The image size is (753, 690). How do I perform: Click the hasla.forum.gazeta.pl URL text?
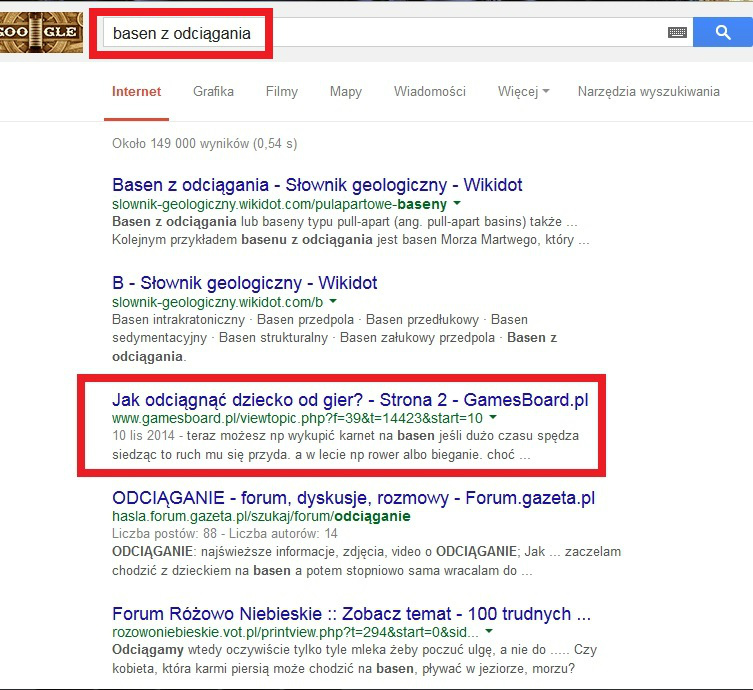point(261,516)
